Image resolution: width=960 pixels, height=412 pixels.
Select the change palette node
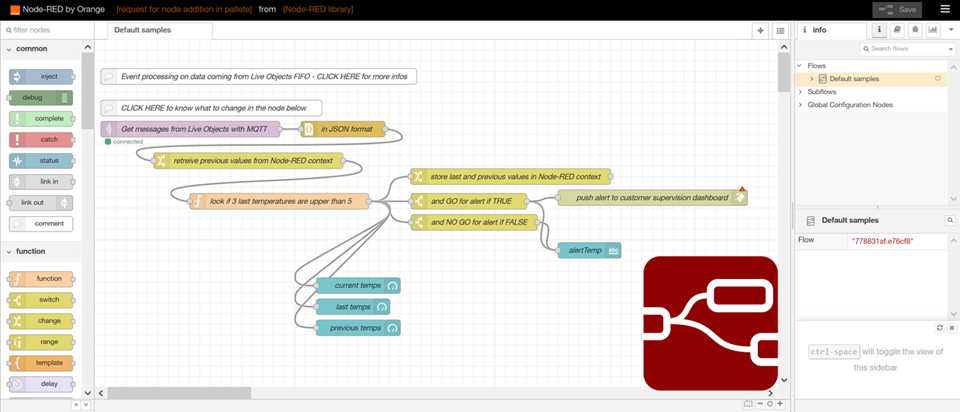[x=41, y=321]
